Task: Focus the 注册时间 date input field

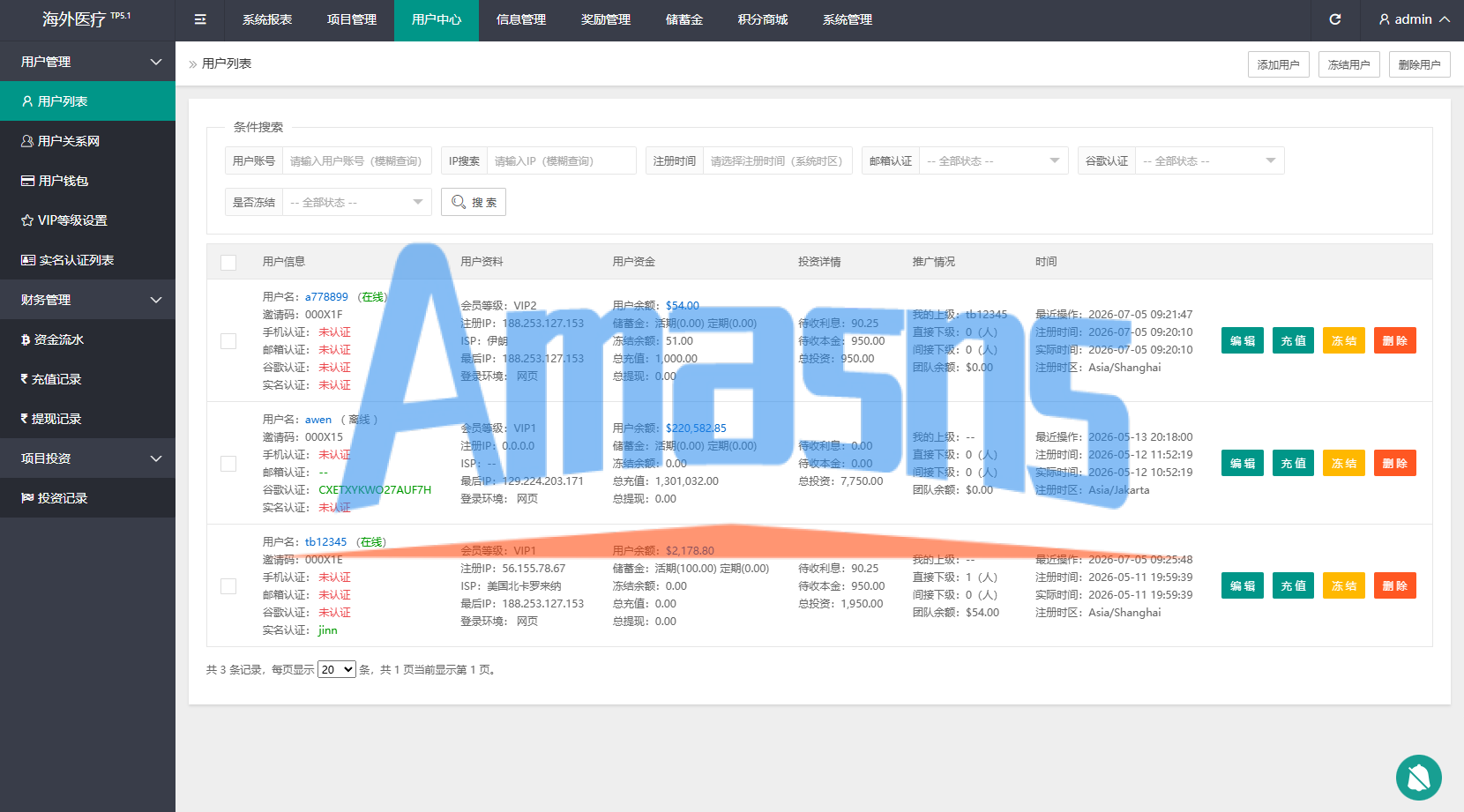Action: pos(778,160)
